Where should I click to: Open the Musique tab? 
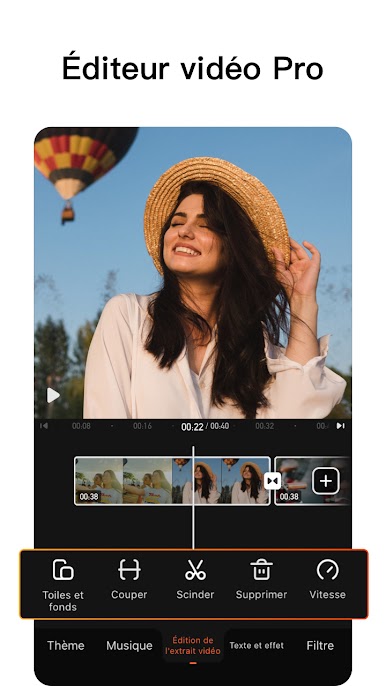pos(130,645)
